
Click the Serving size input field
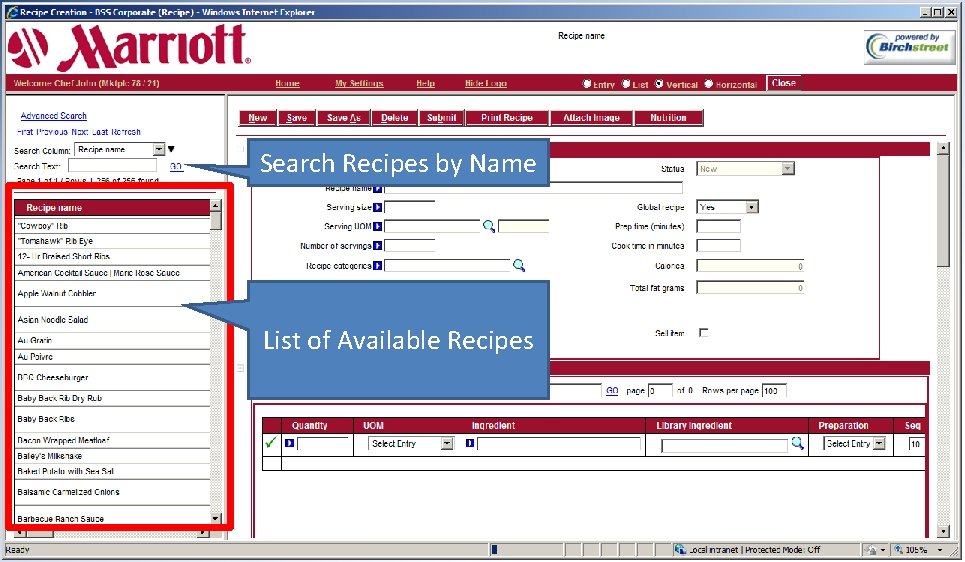click(409, 207)
